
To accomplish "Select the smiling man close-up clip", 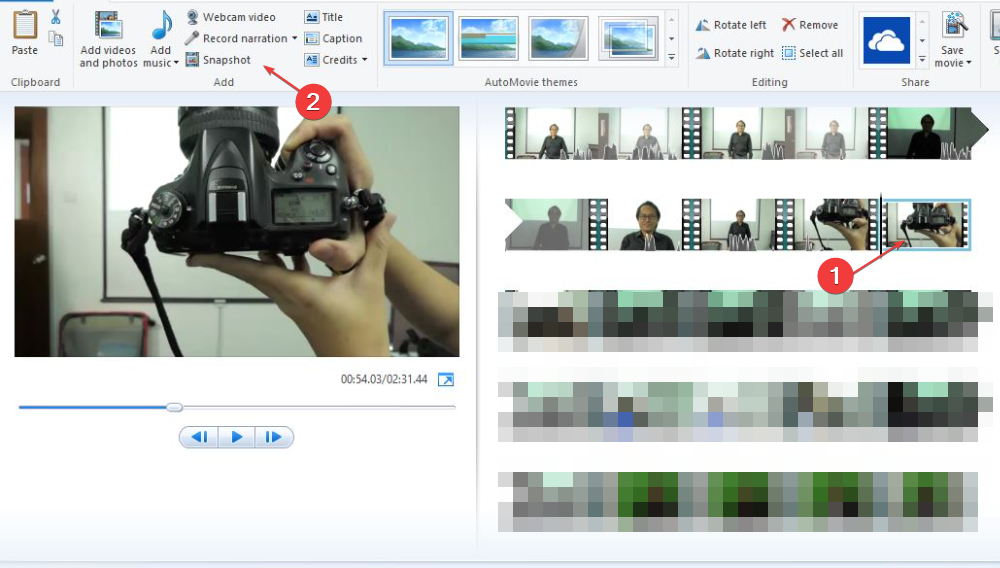I will tap(645, 224).
